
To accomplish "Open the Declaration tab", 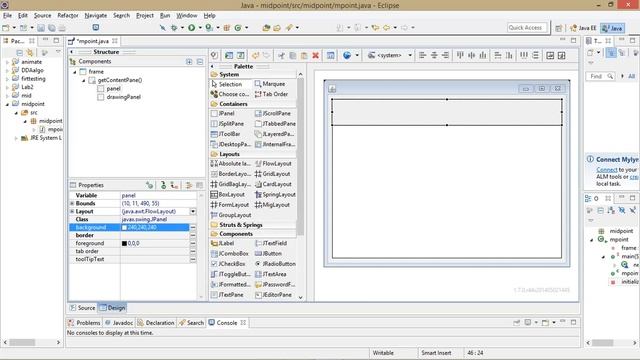I will pyautogui.click(x=156, y=323).
